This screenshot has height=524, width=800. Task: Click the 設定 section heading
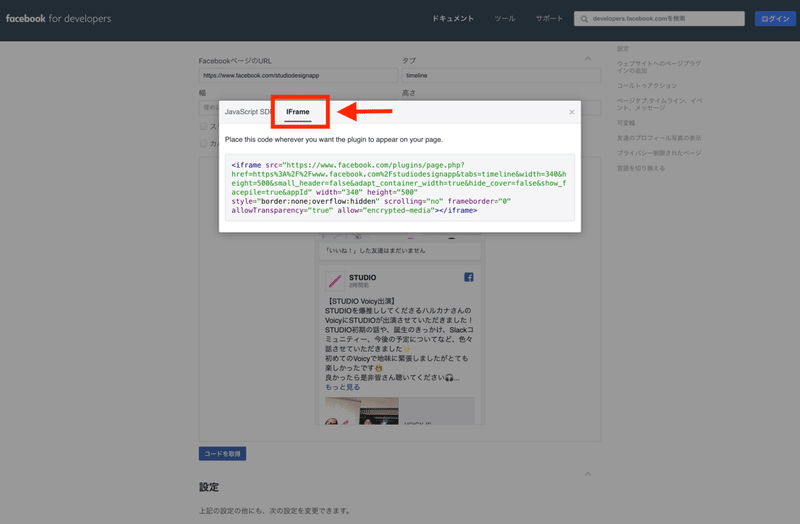pos(209,487)
